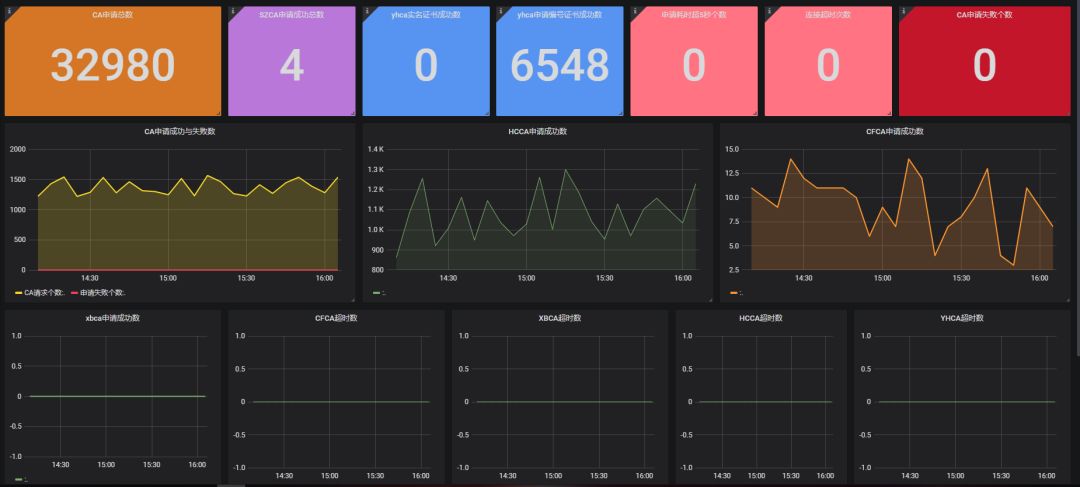The width and height of the screenshot is (1080, 487).
Task: Click orange legend swatch in CFCA申请成功数 graph
Action: (x=734, y=293)
